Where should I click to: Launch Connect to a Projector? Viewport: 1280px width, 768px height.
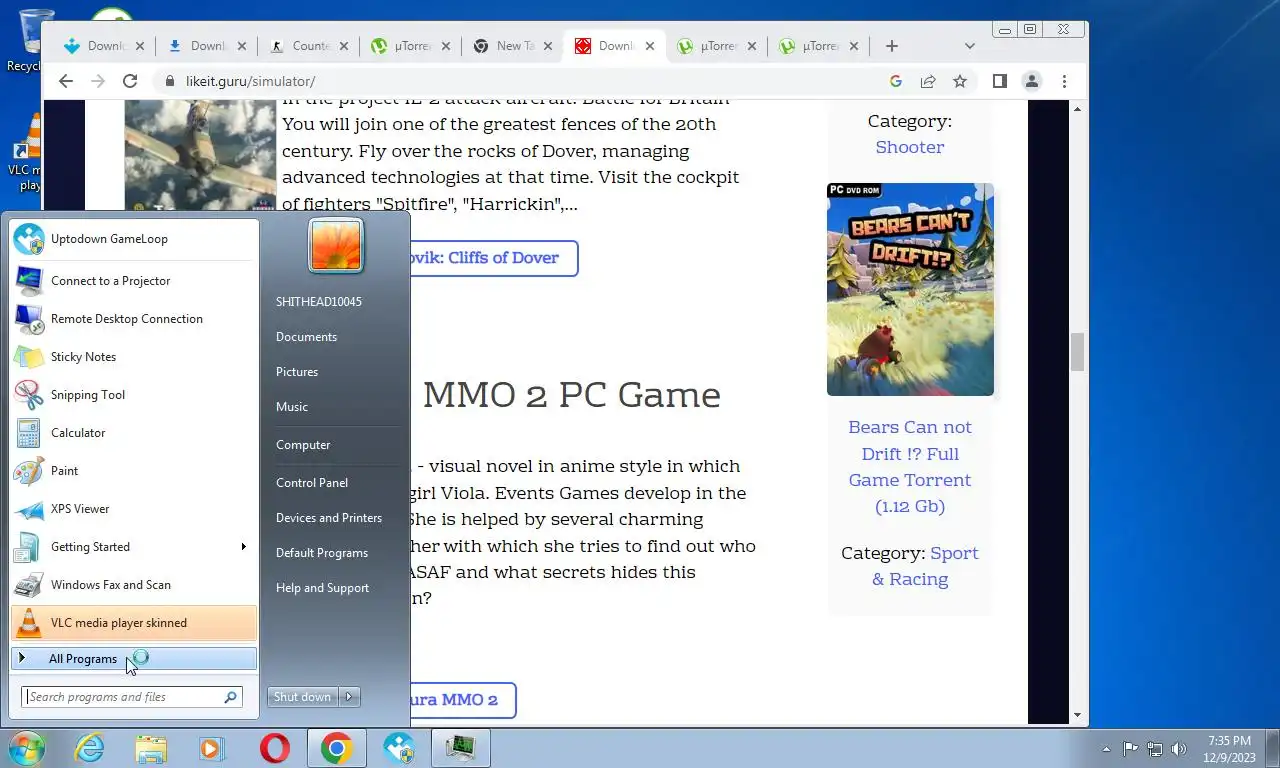134,281
